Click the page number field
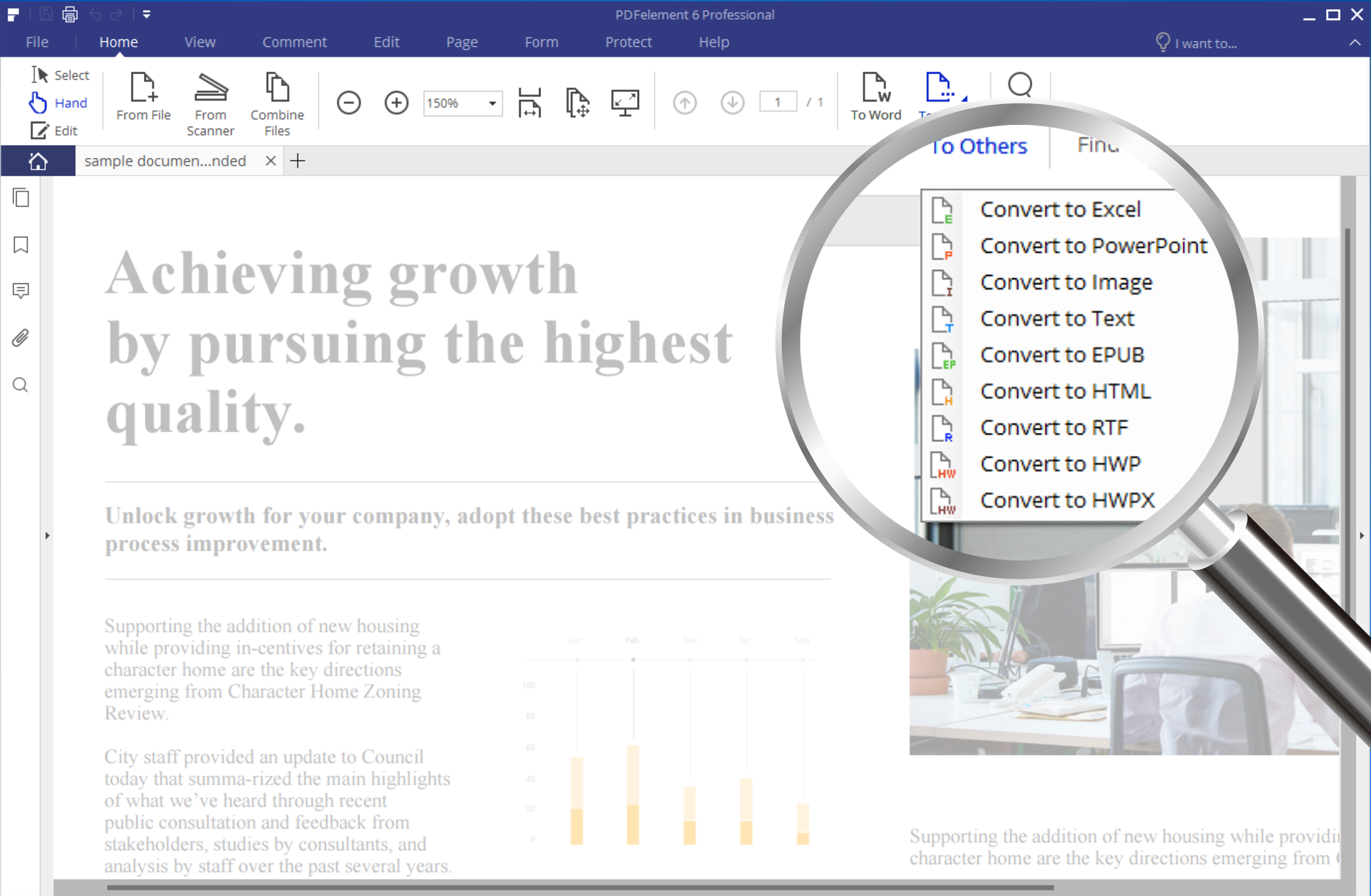The width and height of the screenshot is (1371, 896). pyautogui.click(x=778, y=102)
